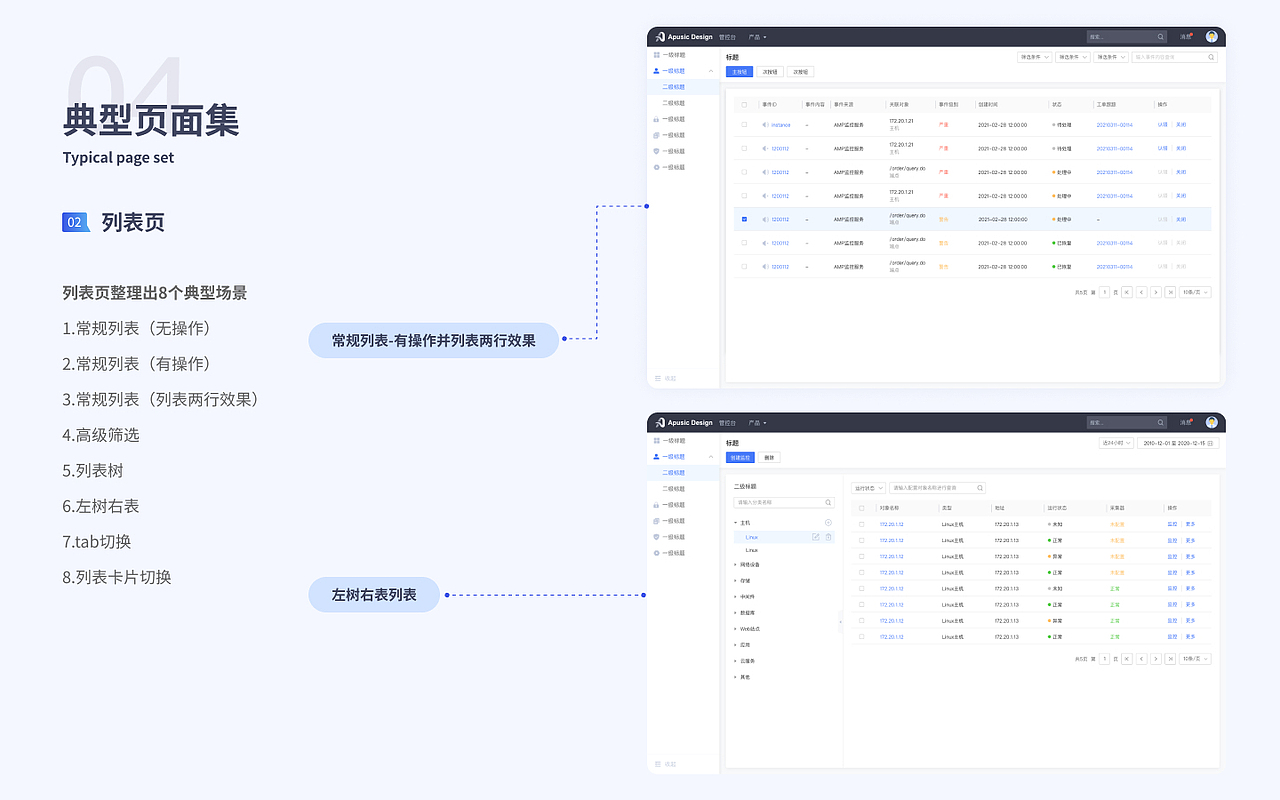Open the 产品 dropdown in the event list window header

click(757, 37)
